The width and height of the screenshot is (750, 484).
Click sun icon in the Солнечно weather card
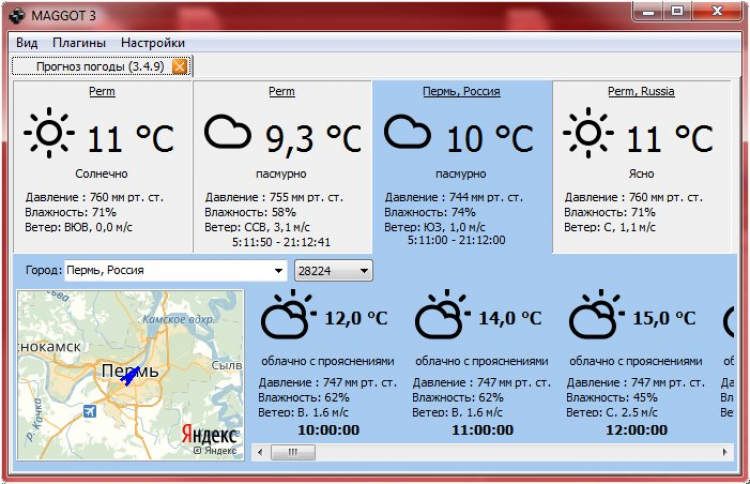pos(49,132)
